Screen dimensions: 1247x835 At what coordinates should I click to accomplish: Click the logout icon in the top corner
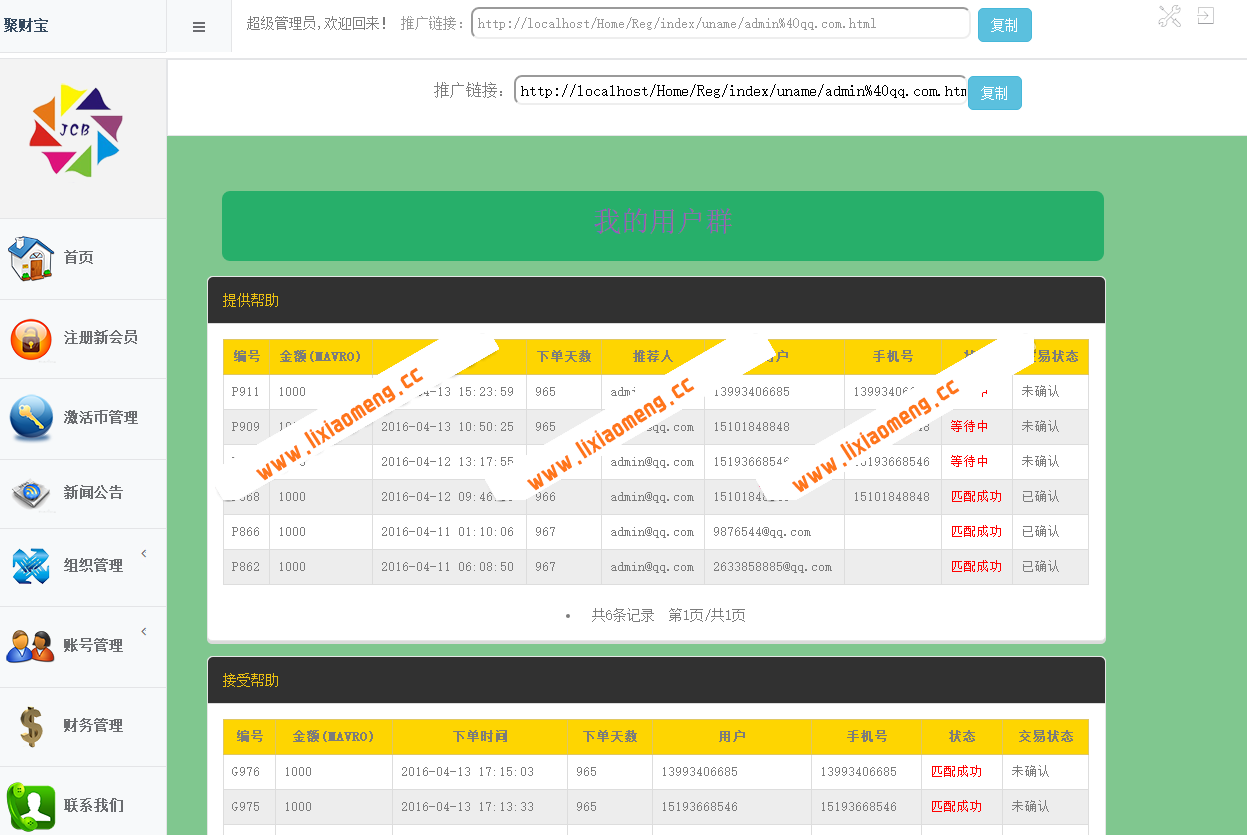click(x=1207, y=16)
